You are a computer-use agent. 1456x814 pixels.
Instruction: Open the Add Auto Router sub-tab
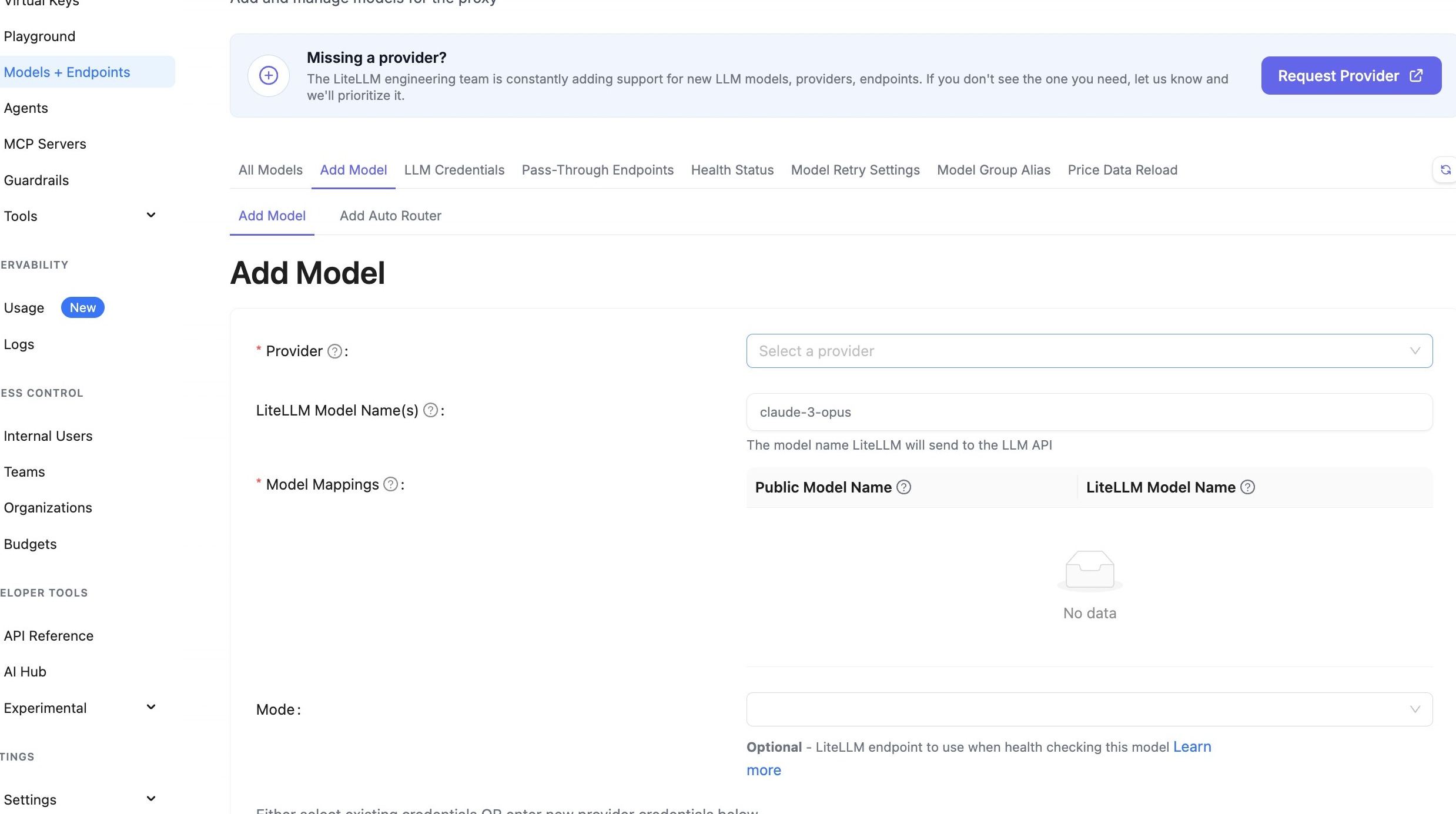pyautogui.click(x=390, y=216)
